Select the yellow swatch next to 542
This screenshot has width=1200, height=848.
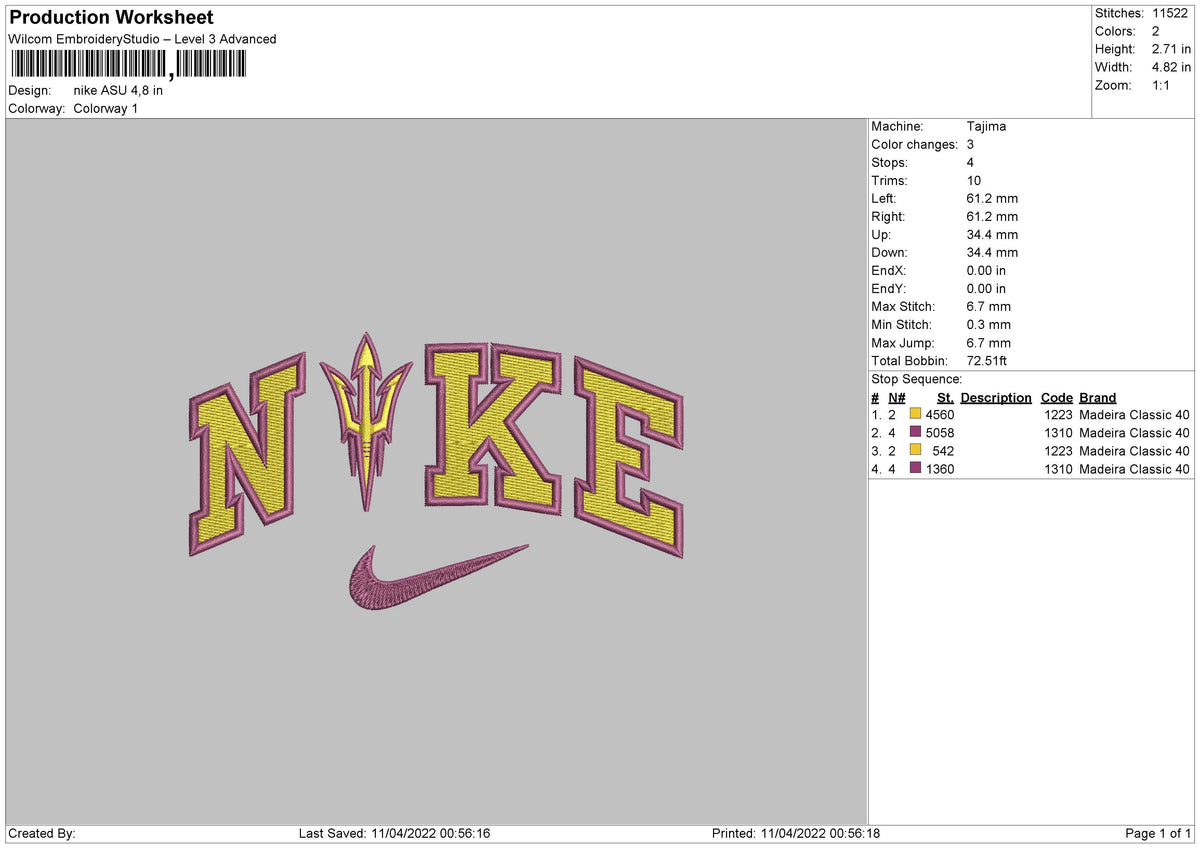[914, 450]
